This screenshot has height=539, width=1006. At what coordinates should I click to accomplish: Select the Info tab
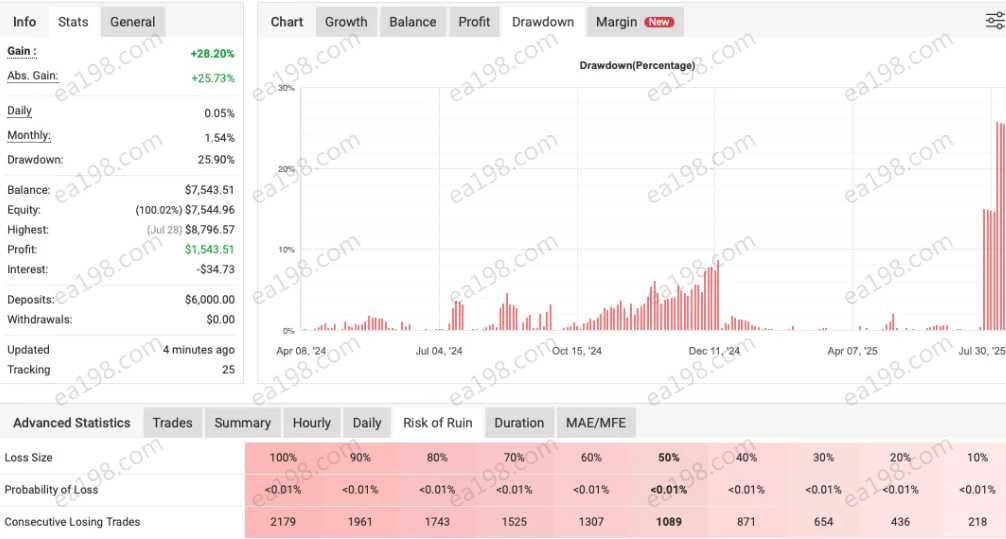pyautogui.click(x=25, y=22)
